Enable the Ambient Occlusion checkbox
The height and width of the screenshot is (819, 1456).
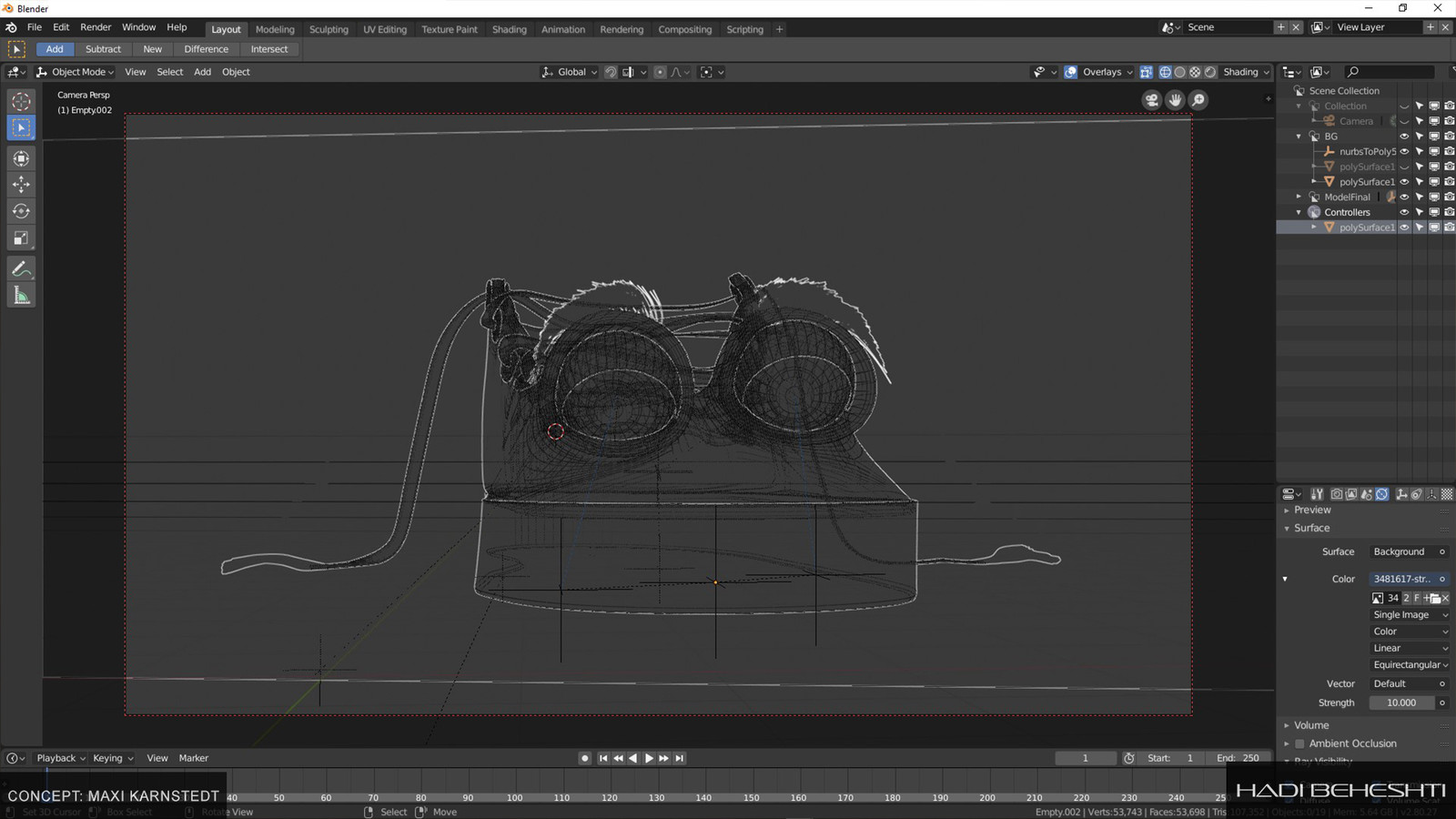click(1299, 743)
